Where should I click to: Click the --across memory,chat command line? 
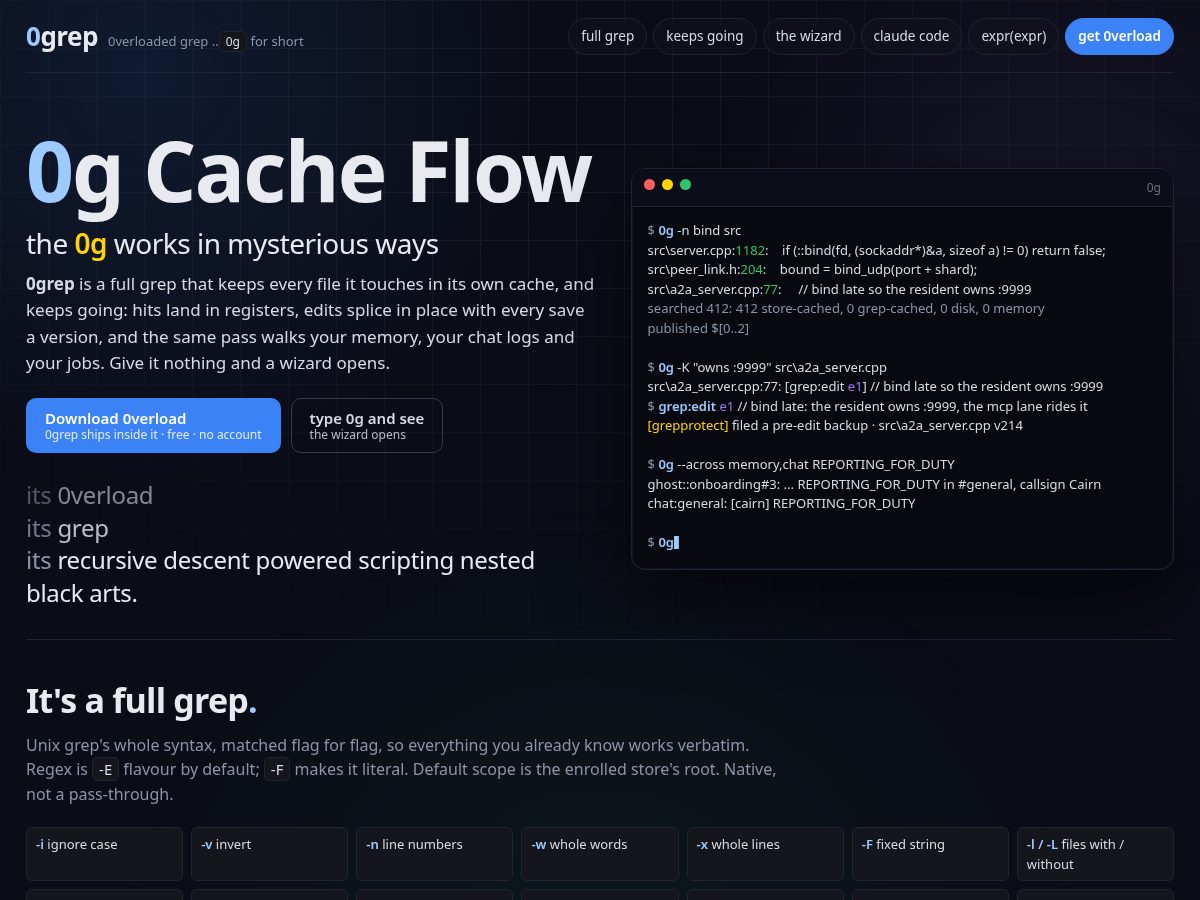pos(801,465)
